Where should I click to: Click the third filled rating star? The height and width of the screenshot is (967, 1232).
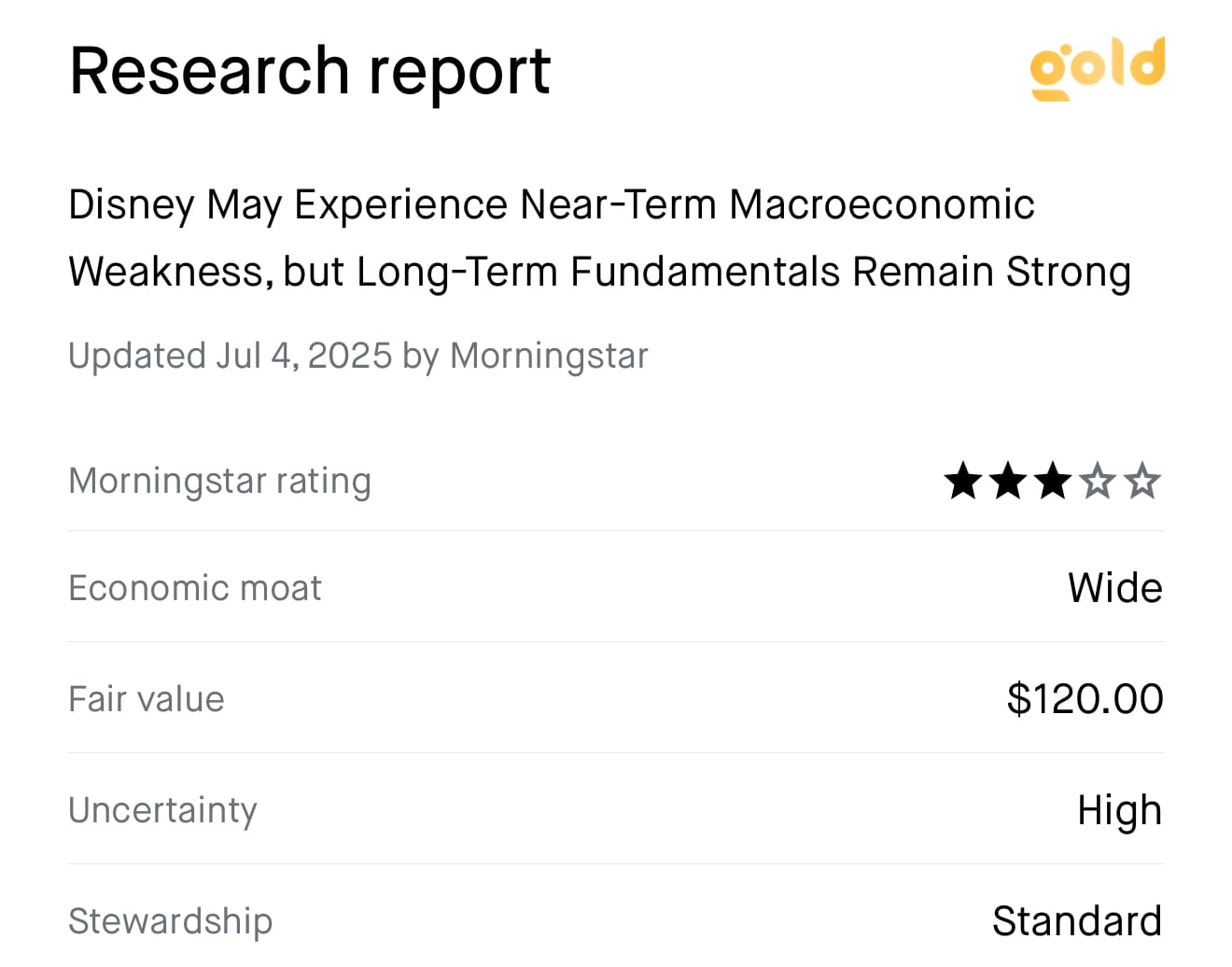(1053, 482)
